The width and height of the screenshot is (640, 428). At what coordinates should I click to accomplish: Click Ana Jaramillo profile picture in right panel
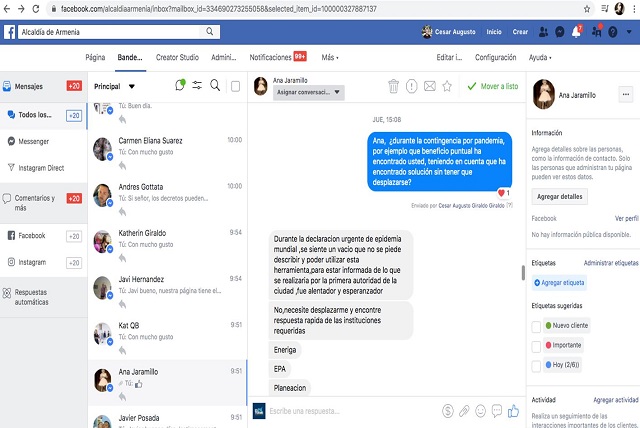point(544,94)
